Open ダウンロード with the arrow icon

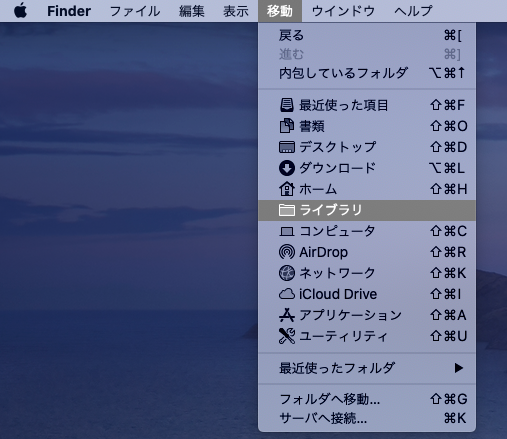[287, 168]
